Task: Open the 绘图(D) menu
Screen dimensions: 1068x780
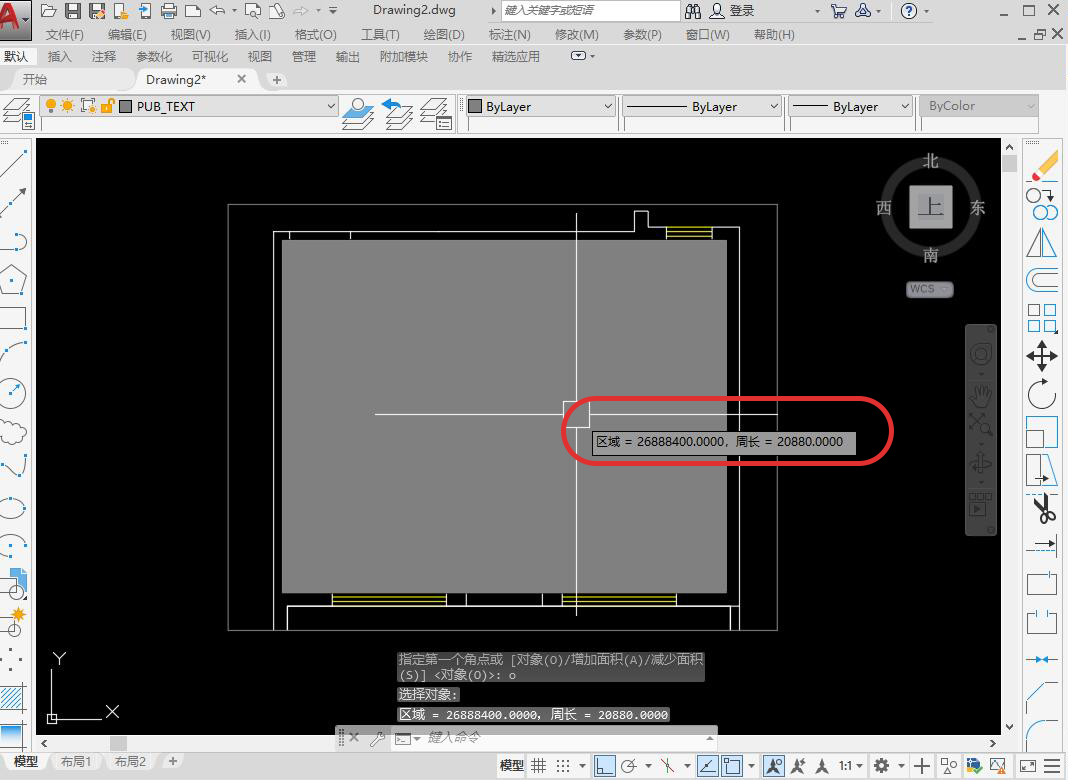Action: pyautogui.click(x=443, y=35)
